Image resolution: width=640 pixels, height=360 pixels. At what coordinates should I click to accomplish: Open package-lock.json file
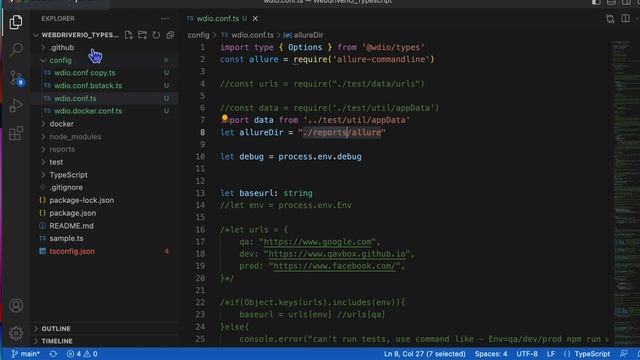tap(82, 200)
